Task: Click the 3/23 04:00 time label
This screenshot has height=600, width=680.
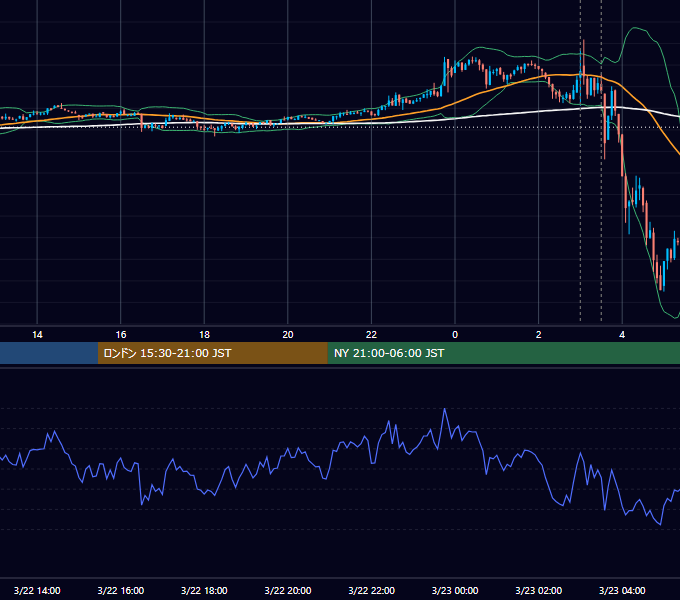Action: pyautogui.click(x=622, y=590)
